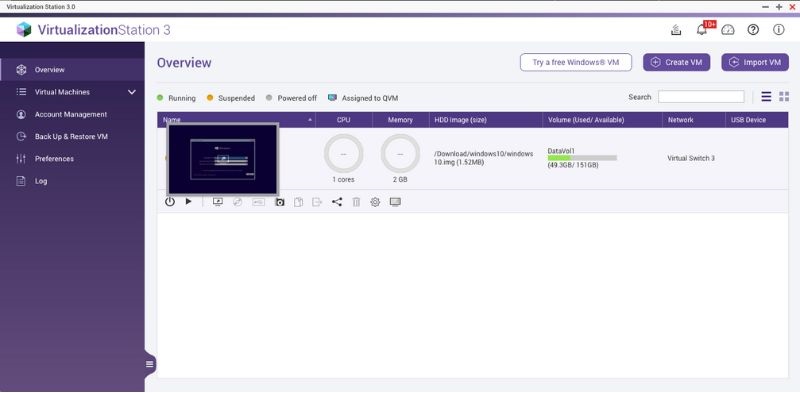The image size is (800, 393).
Task: Start the VM with the play icon
Action: [188, 202]
